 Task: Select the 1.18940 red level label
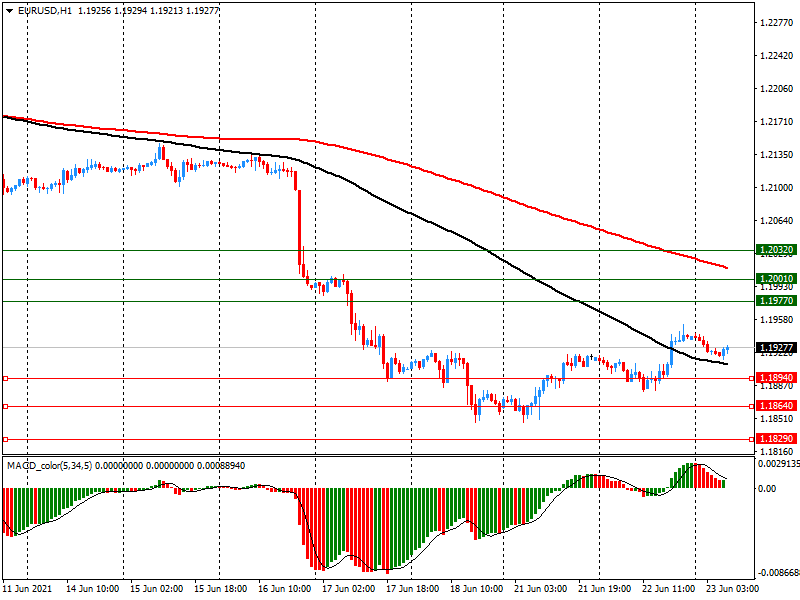coord(776,378)
